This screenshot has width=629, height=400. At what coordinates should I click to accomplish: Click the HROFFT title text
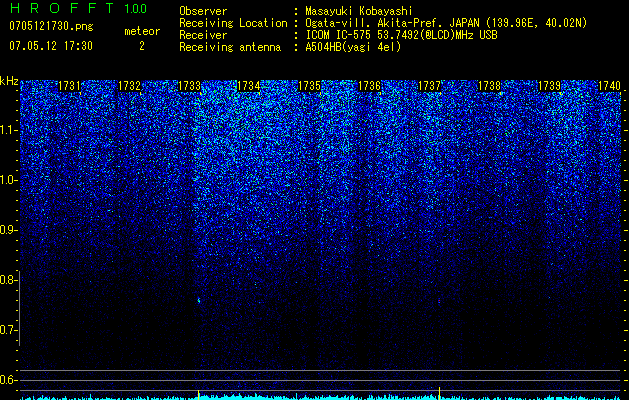[62, 8]
